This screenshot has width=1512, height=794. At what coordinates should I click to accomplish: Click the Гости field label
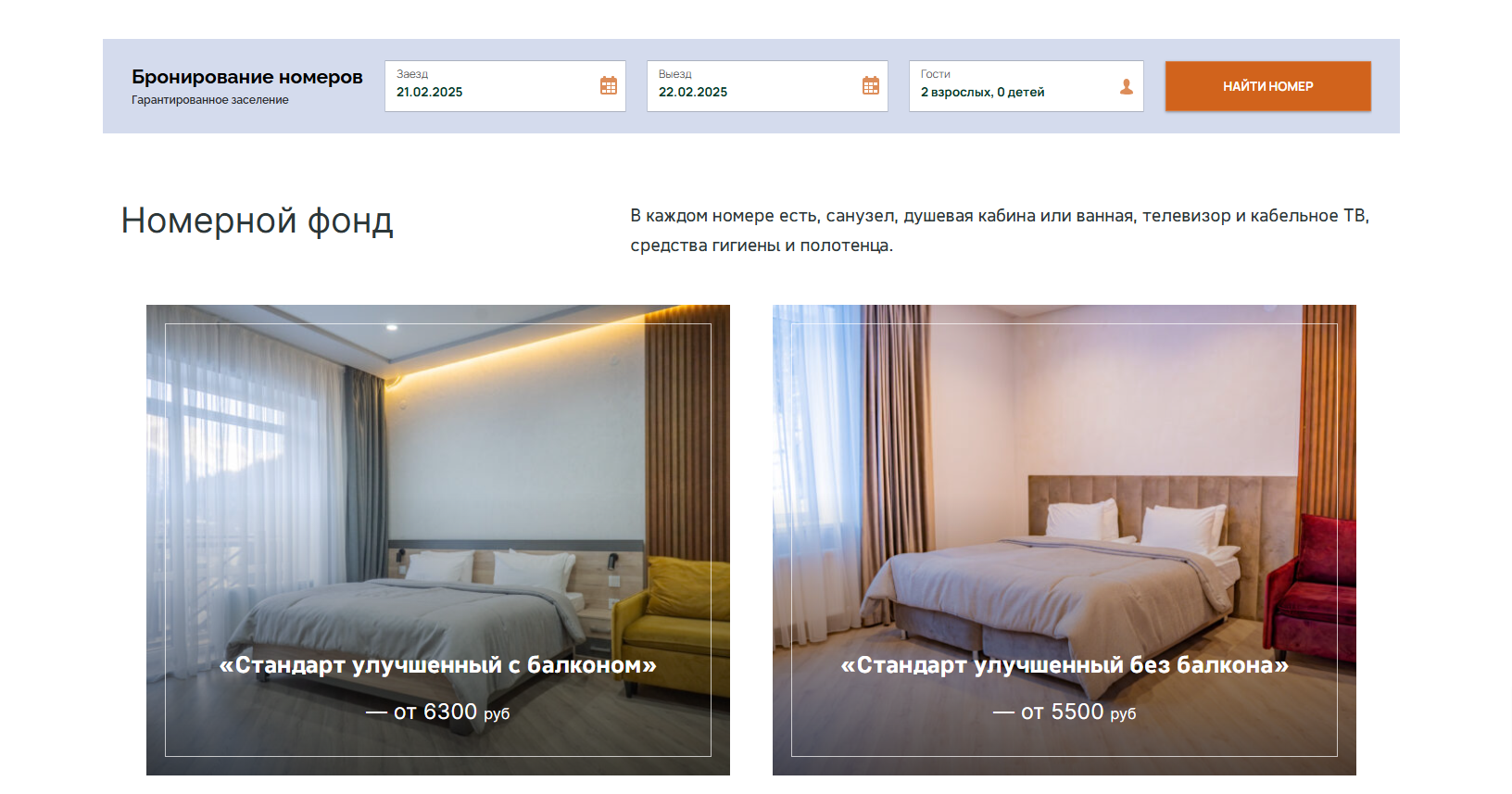tap(936, 74)
